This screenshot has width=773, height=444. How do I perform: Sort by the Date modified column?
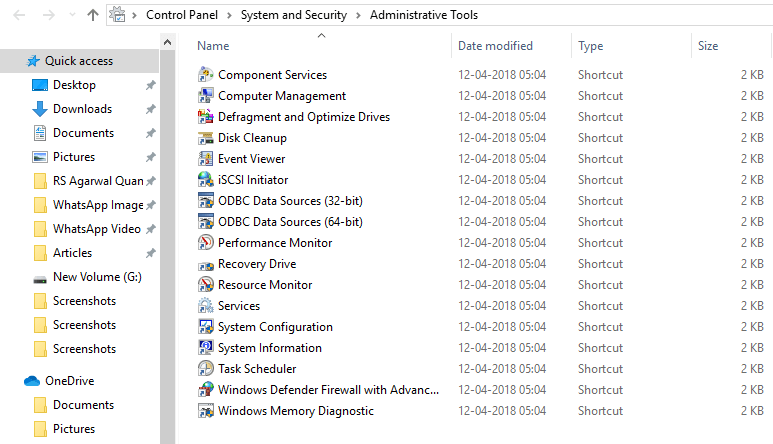pos(495,46)
